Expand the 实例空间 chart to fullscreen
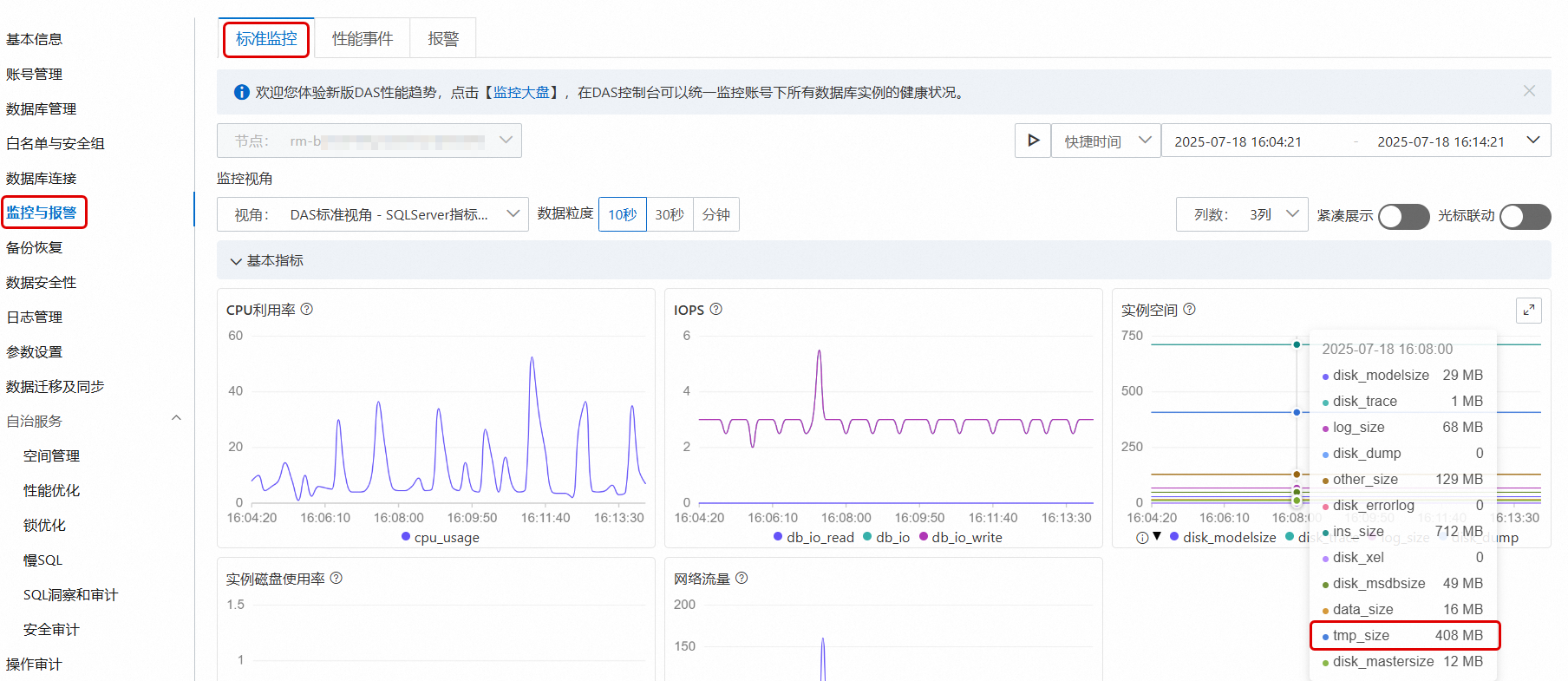The height and width of the screenshot is (681, 1568). tap(1529, 310)
